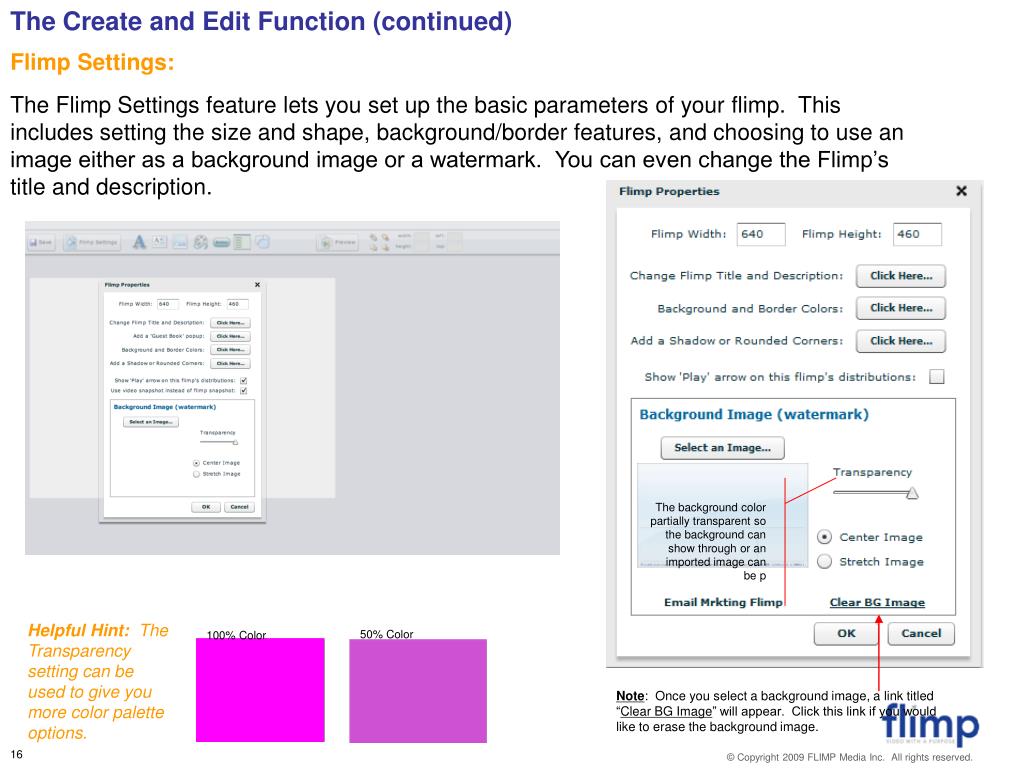The width and height of the screenshot is (1024, 768).
Task: Toggle Show 'Play' arrow checkbox in large dialog
Action: click(936, 377)
